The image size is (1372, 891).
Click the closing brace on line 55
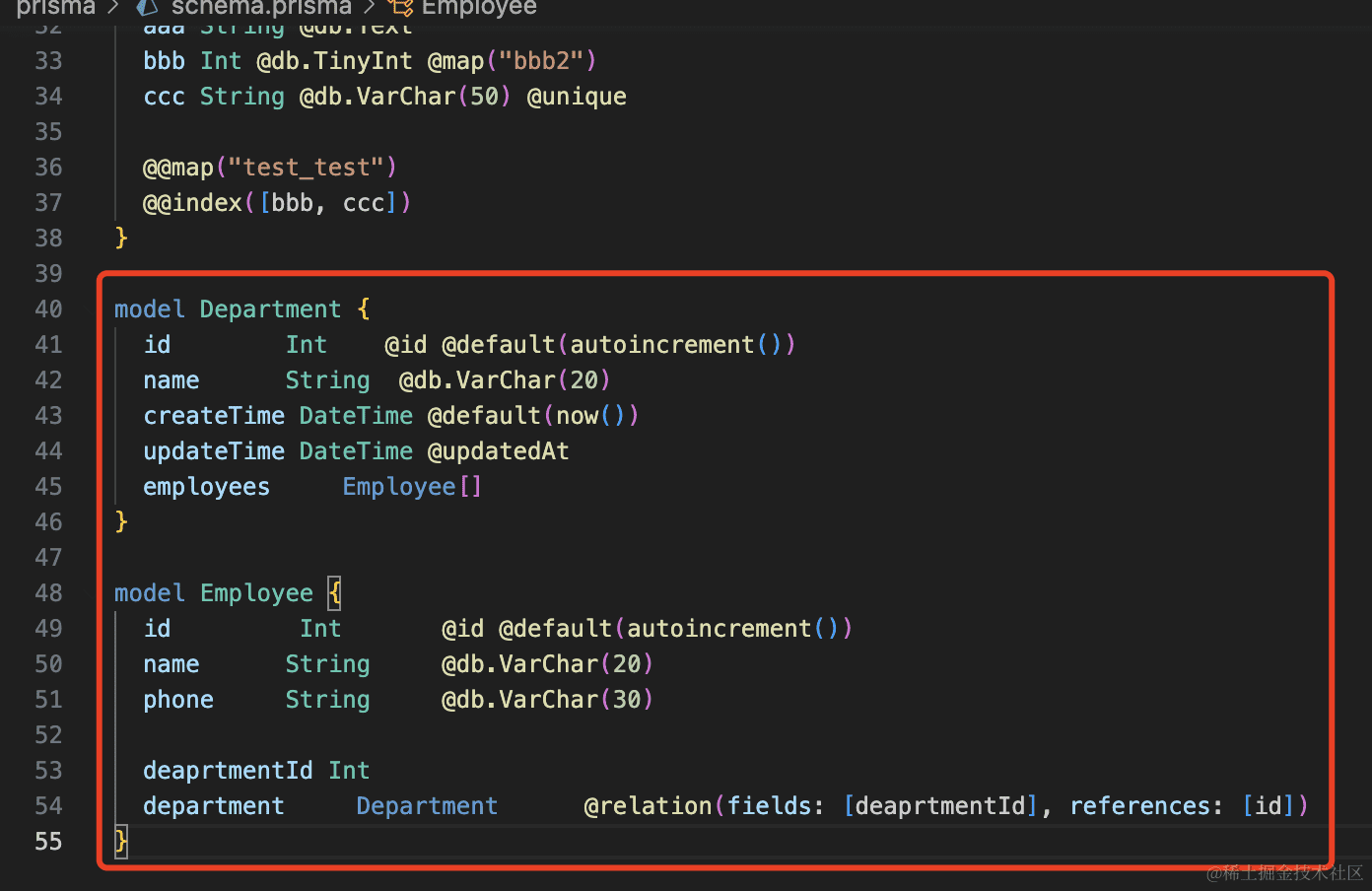[121, 842]
